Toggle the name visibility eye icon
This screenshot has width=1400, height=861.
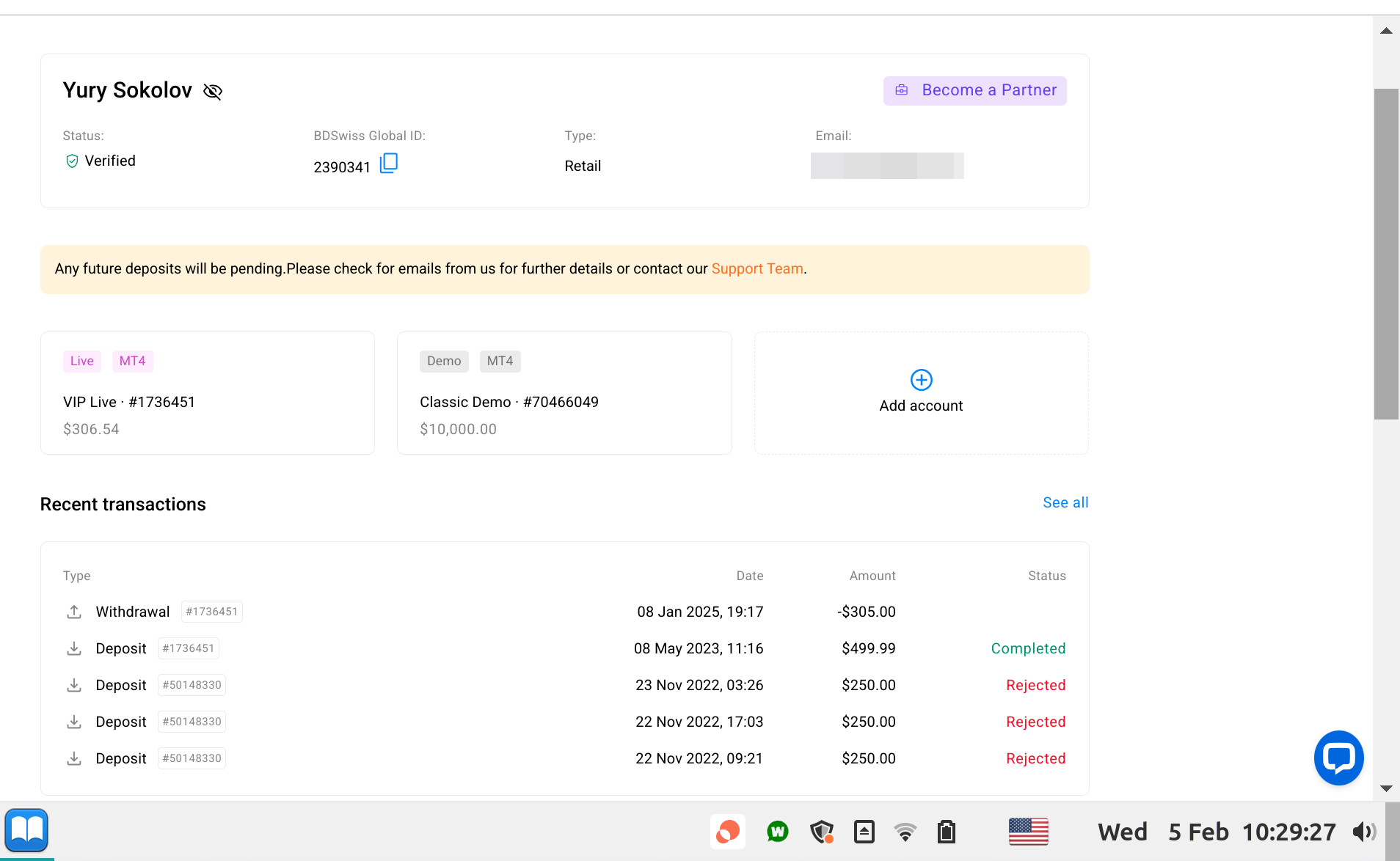213,91
